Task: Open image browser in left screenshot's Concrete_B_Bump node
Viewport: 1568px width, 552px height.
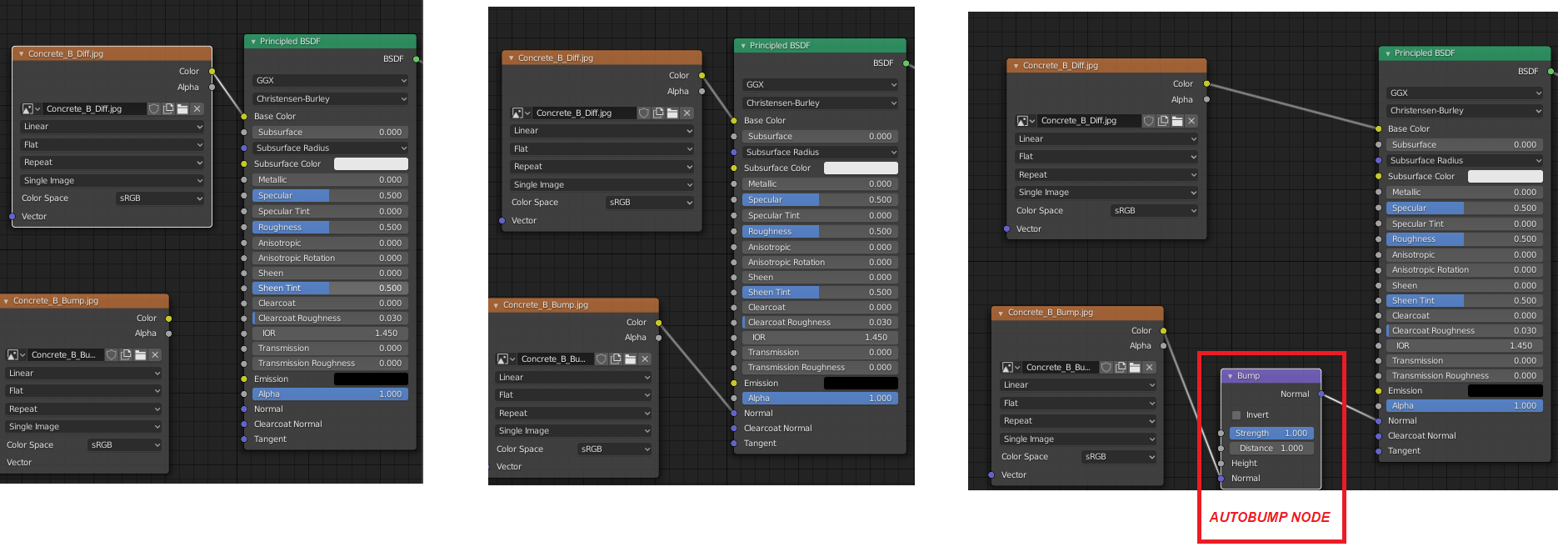Action: pos(16,355)
